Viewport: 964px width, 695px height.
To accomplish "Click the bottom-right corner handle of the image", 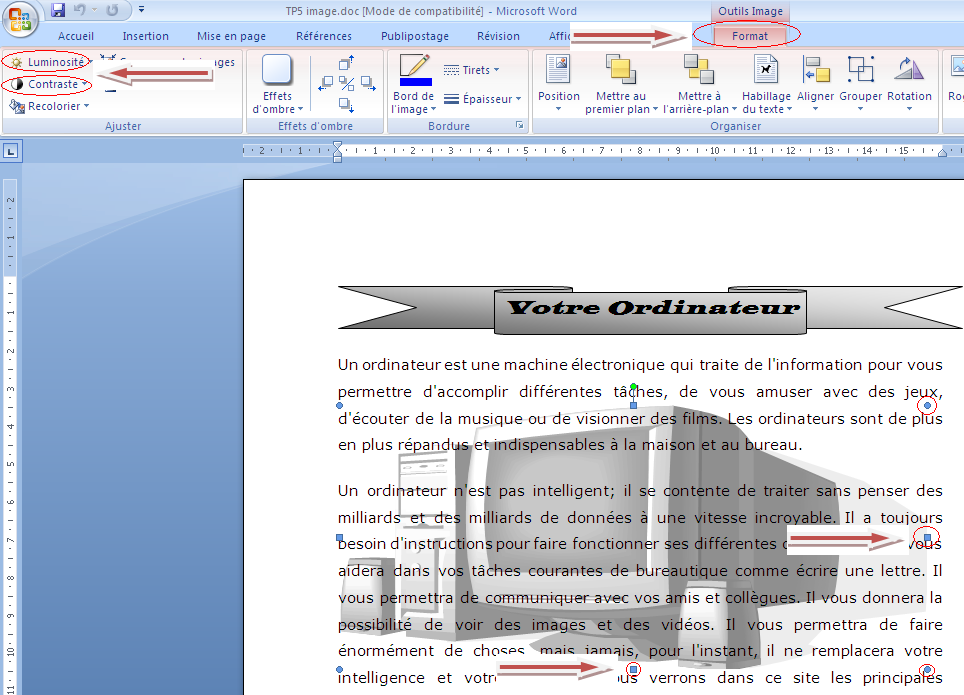I will coord(927,669).
